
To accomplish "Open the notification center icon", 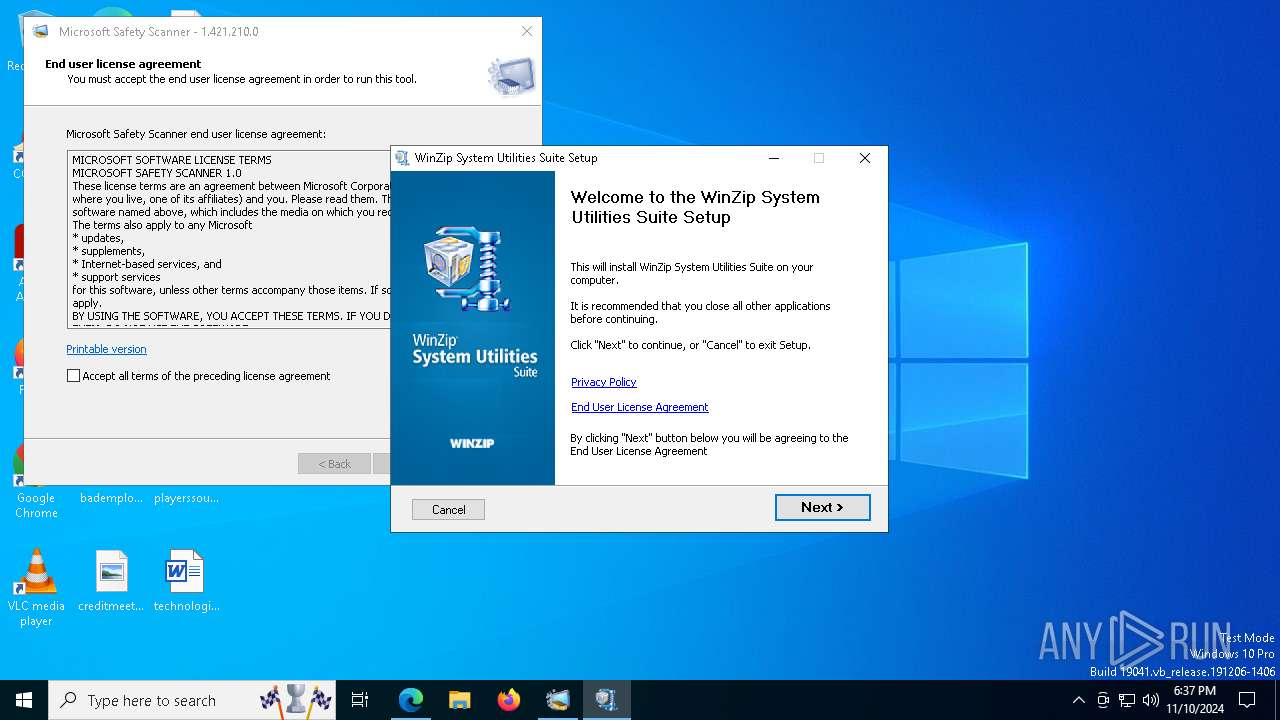I will [1247, 700].
